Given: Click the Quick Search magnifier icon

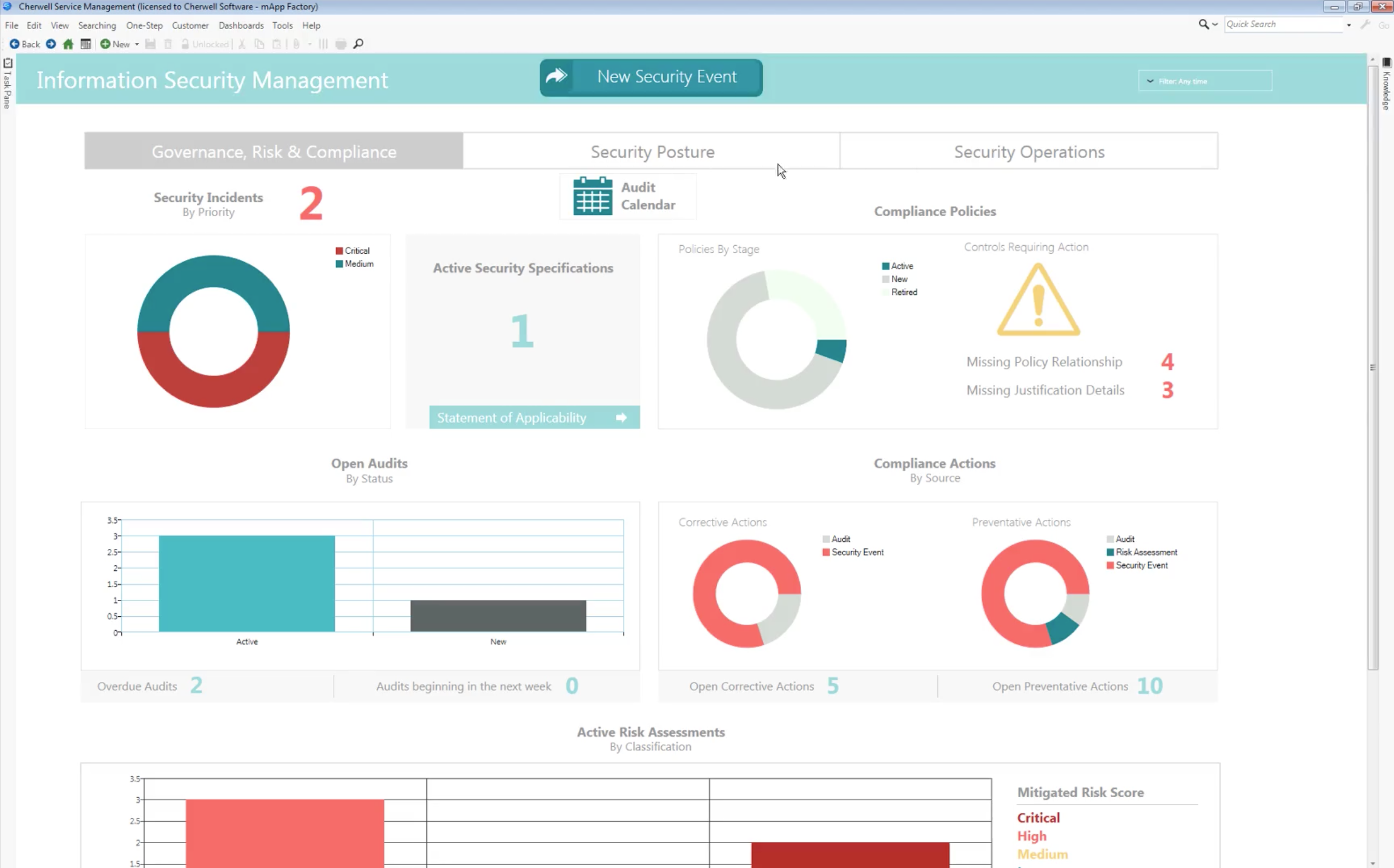Looking at the screenshot, I should coord(1203,24).
